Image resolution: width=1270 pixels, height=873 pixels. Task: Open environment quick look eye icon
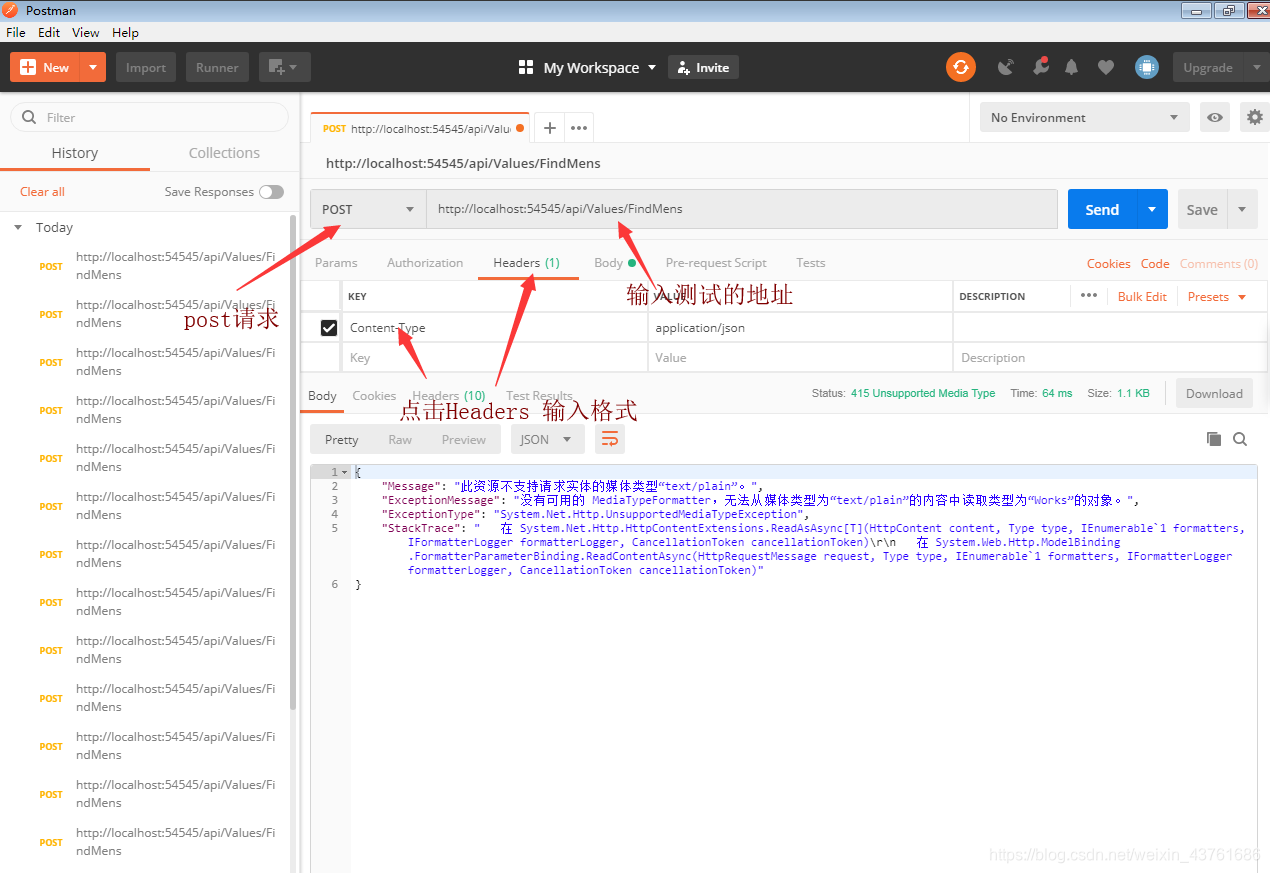tap(1214, 117)
